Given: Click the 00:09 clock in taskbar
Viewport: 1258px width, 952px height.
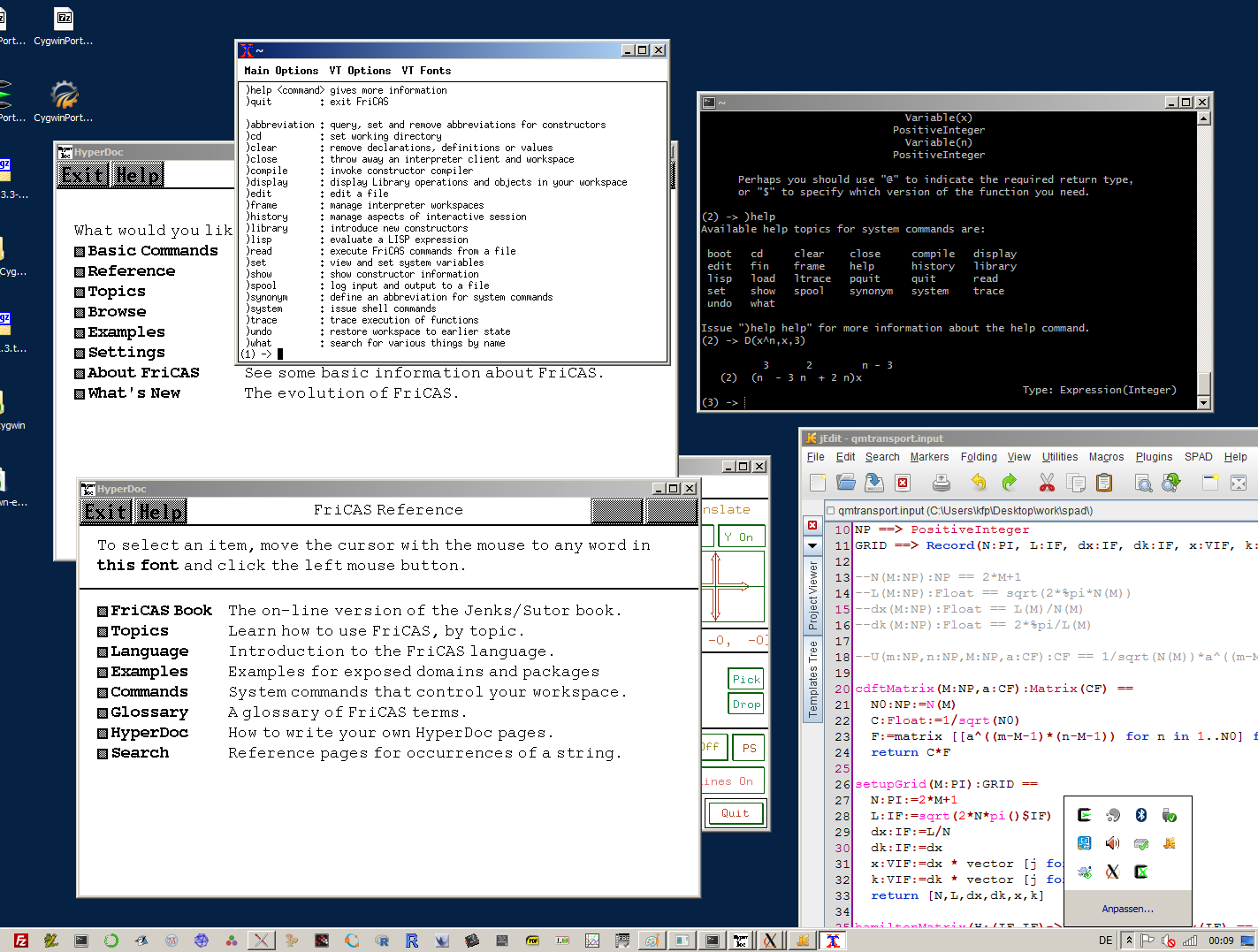Looking at the screenshot, I should tap(1221, 941).
